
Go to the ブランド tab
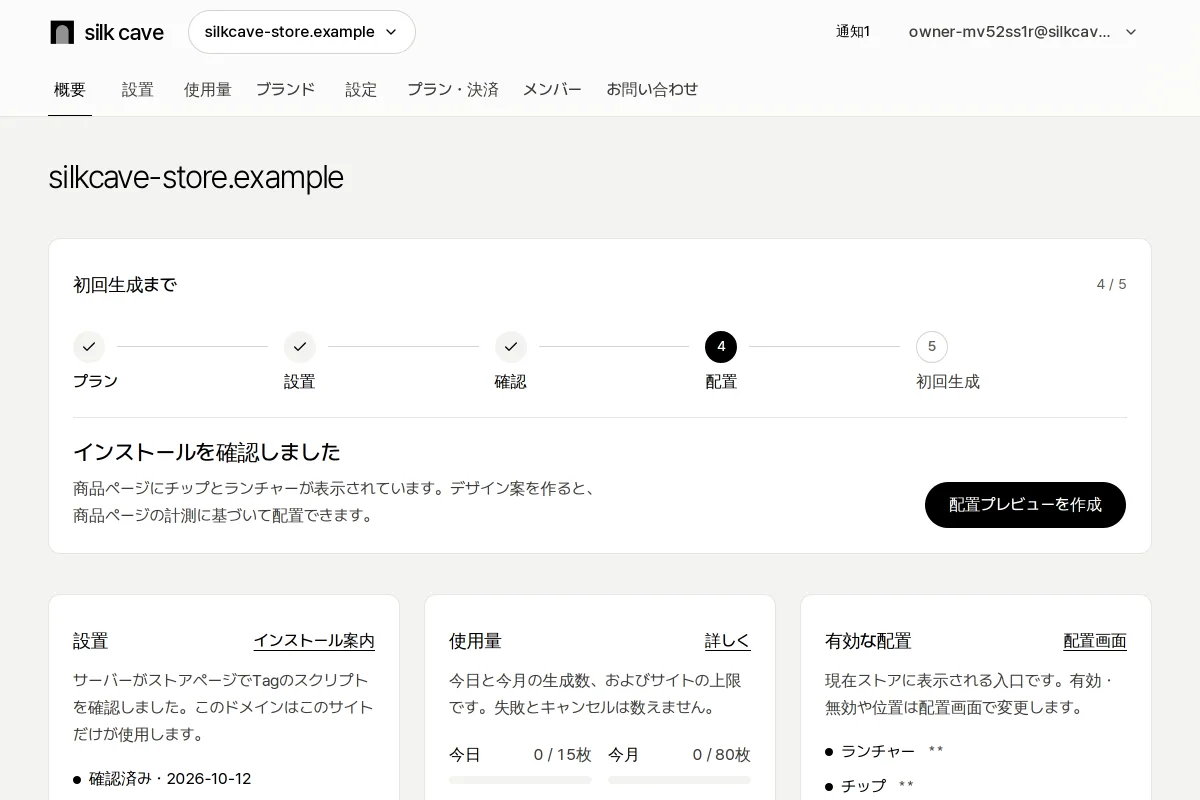click(x=286, y=90)
